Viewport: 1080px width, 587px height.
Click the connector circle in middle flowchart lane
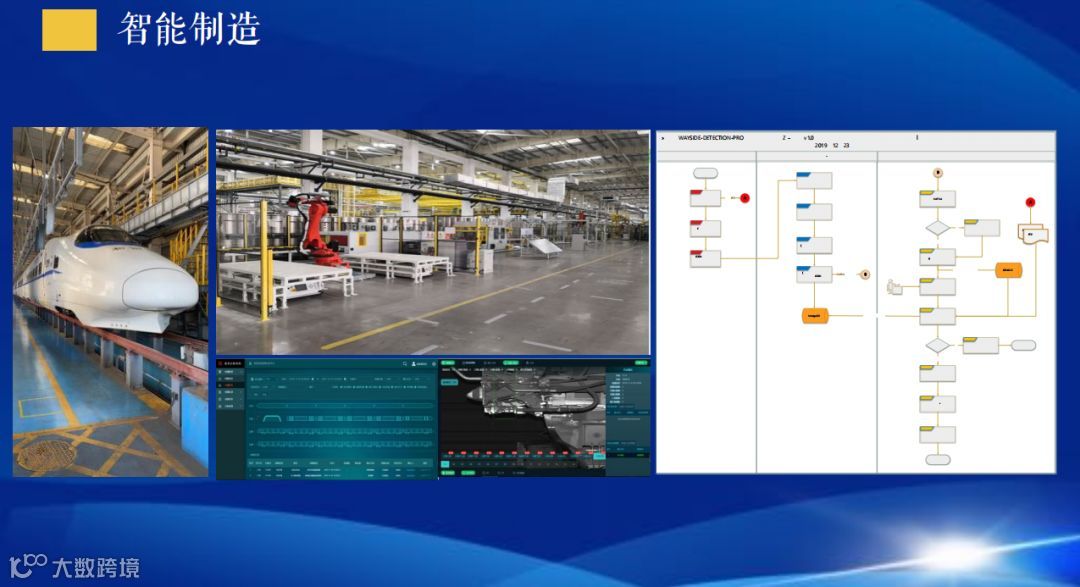[x=865, y=274]
